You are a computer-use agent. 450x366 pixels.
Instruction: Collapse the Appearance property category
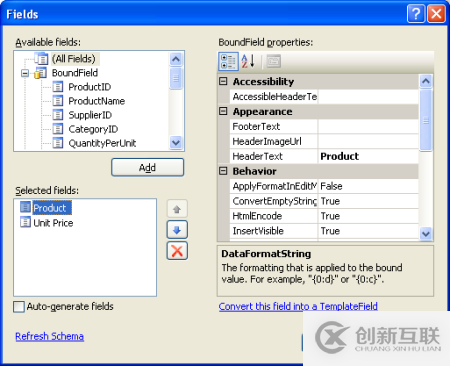coord(223,111)
